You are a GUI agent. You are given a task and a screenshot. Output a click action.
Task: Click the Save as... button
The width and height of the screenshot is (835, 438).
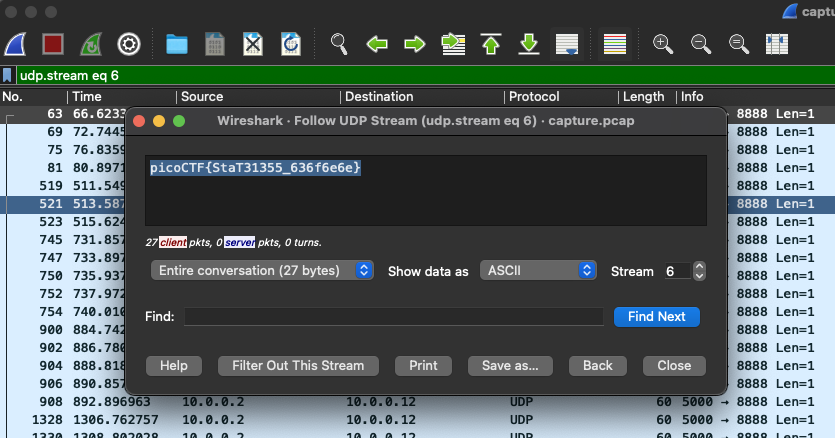510,366
